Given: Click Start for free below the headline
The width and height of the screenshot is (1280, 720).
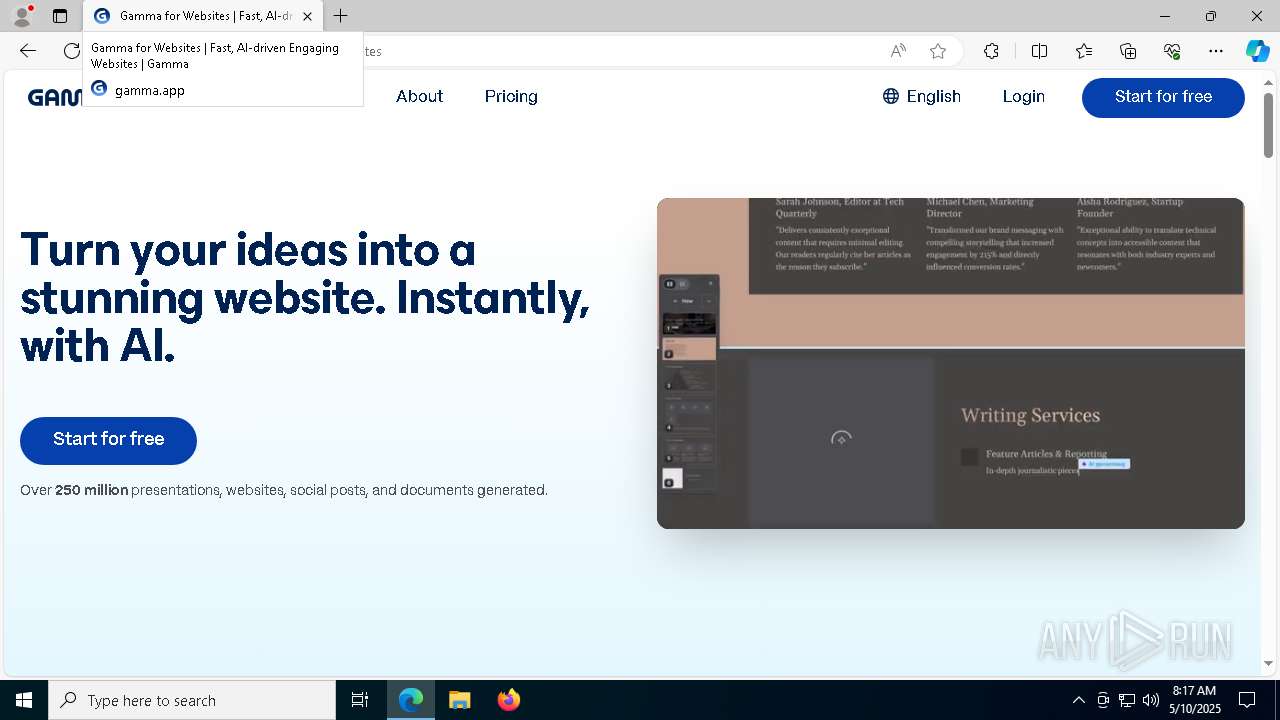Looking at the screenshot, I should pos(108,440).
